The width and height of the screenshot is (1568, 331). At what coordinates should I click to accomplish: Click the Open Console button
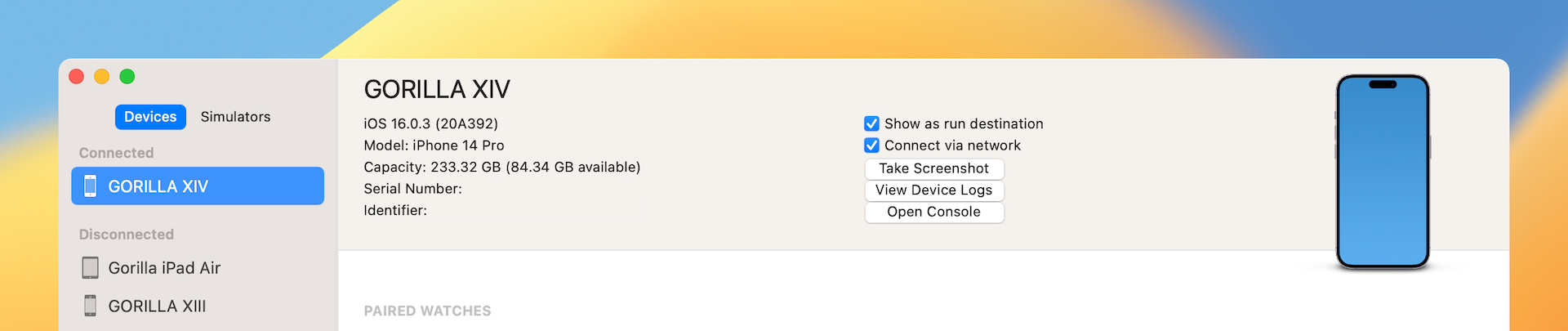[933, 212]
